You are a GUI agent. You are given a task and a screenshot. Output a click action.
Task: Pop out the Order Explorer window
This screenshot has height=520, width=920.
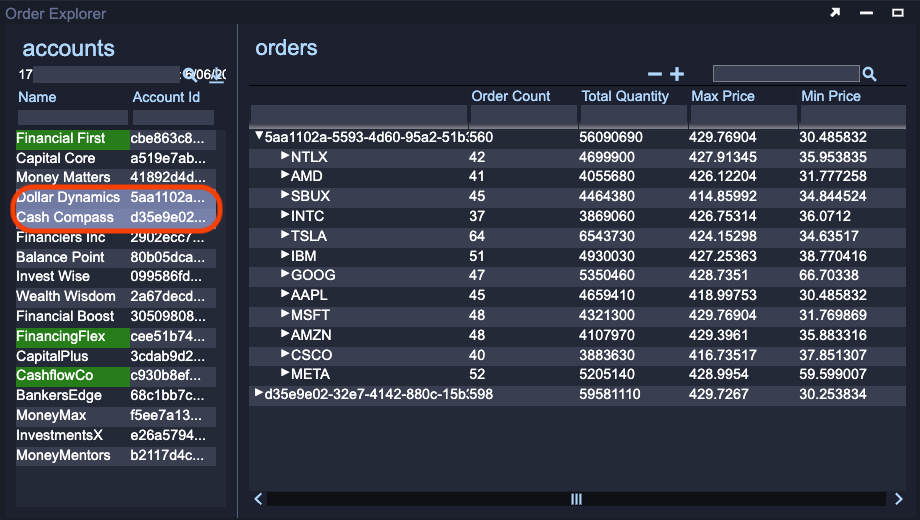[x=836, y=13]
